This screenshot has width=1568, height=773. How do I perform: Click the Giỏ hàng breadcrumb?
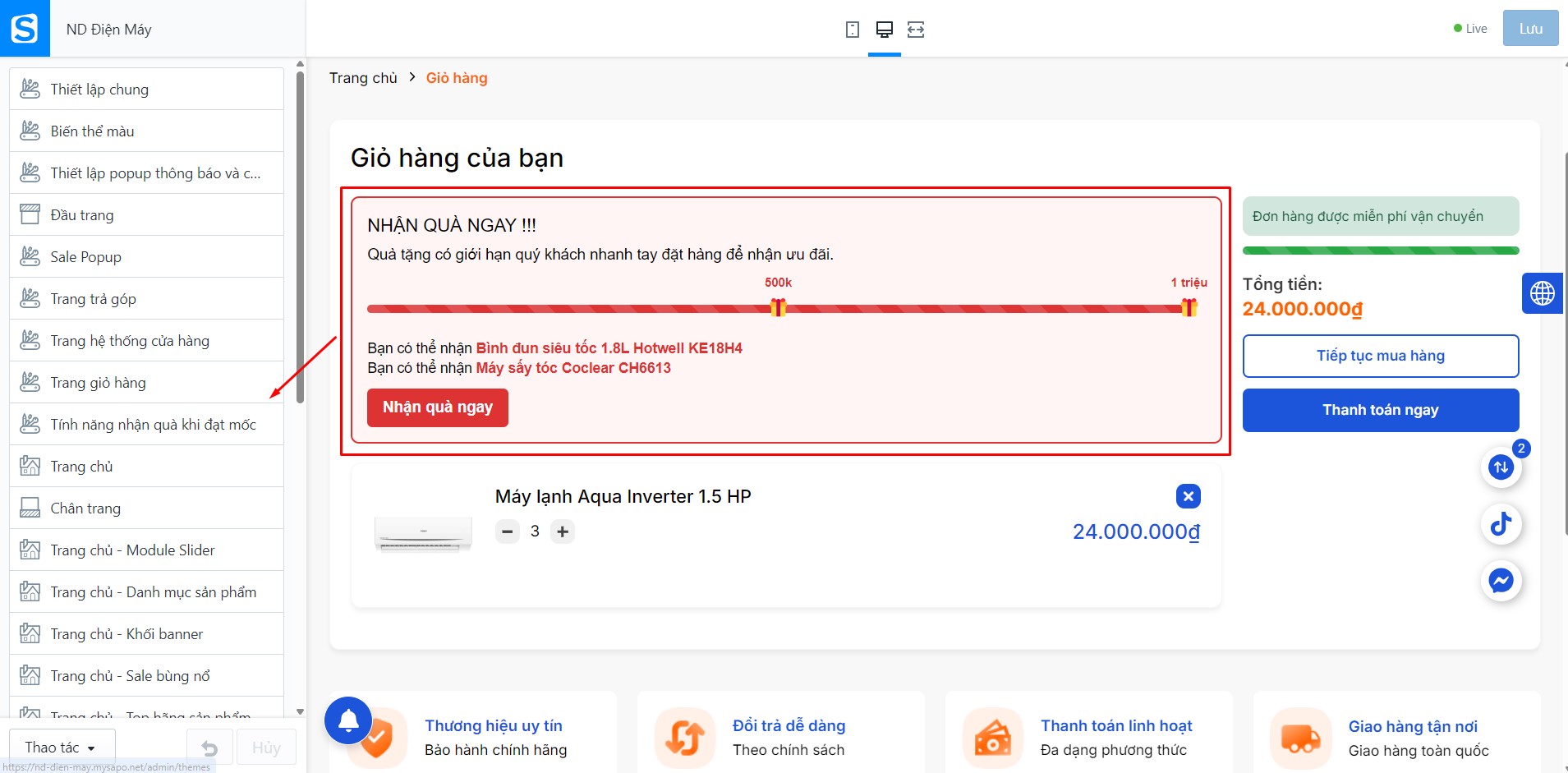457,78
